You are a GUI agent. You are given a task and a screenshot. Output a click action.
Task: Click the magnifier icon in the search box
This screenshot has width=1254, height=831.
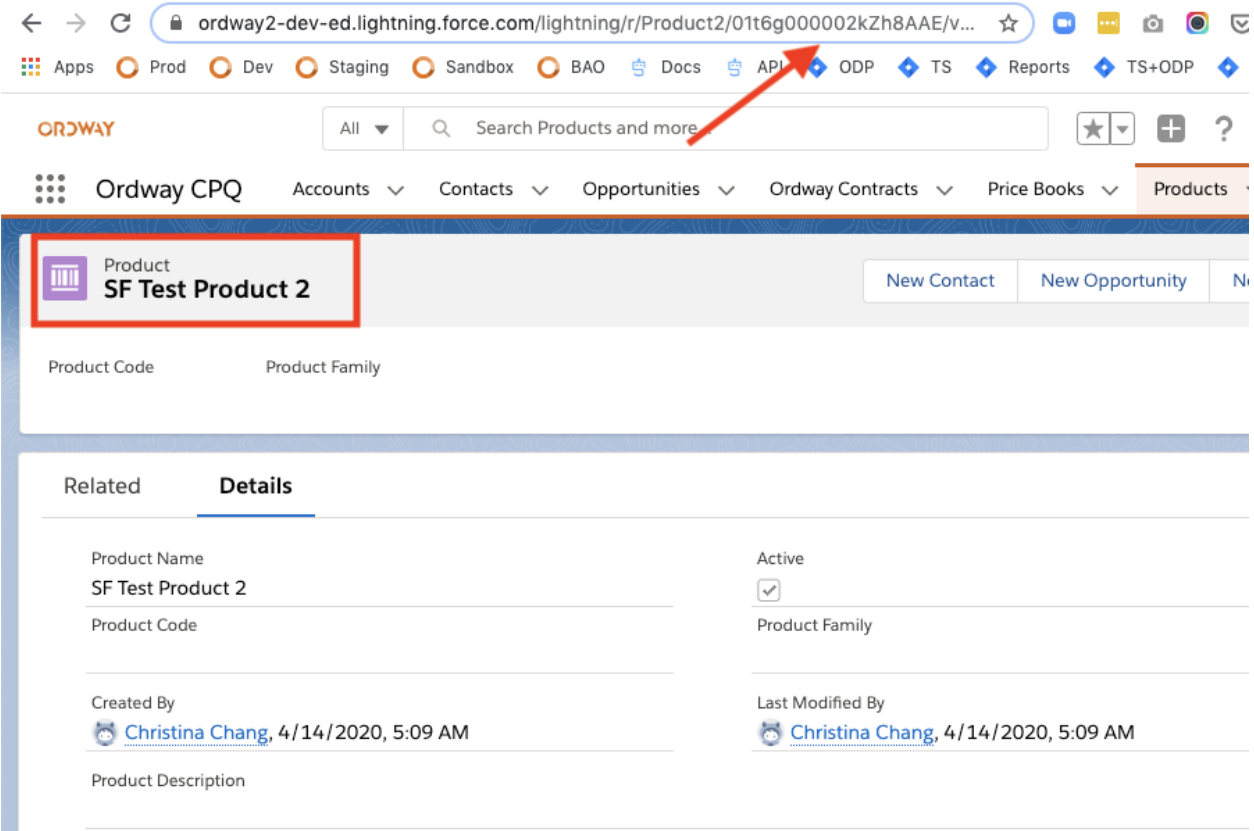coord(441,128)
